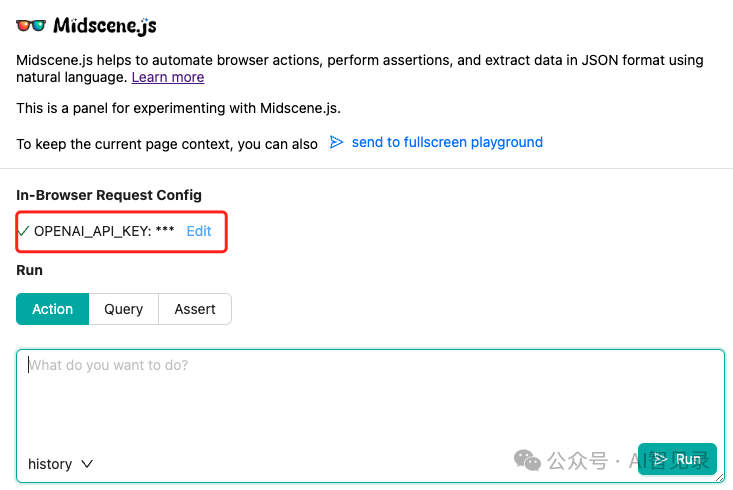Choose the Assert mode
733x490 pixels.
coord(195,309)
